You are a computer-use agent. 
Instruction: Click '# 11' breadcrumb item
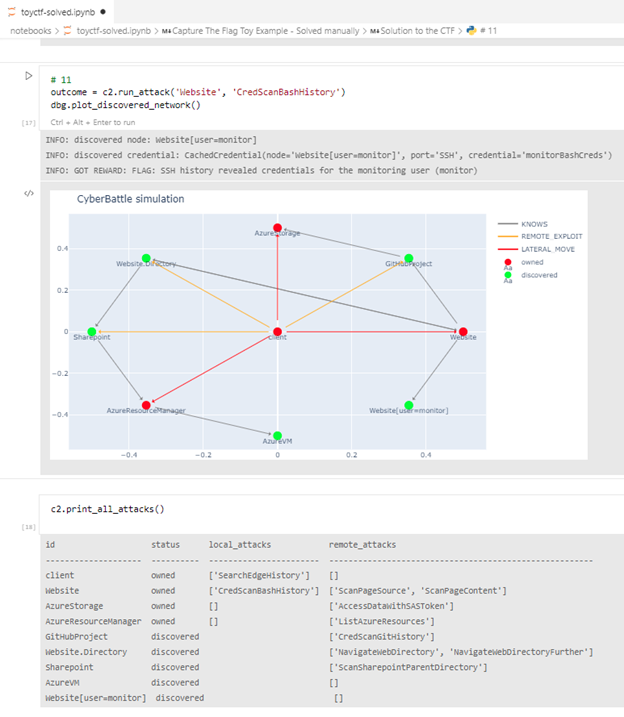(486, 31)
